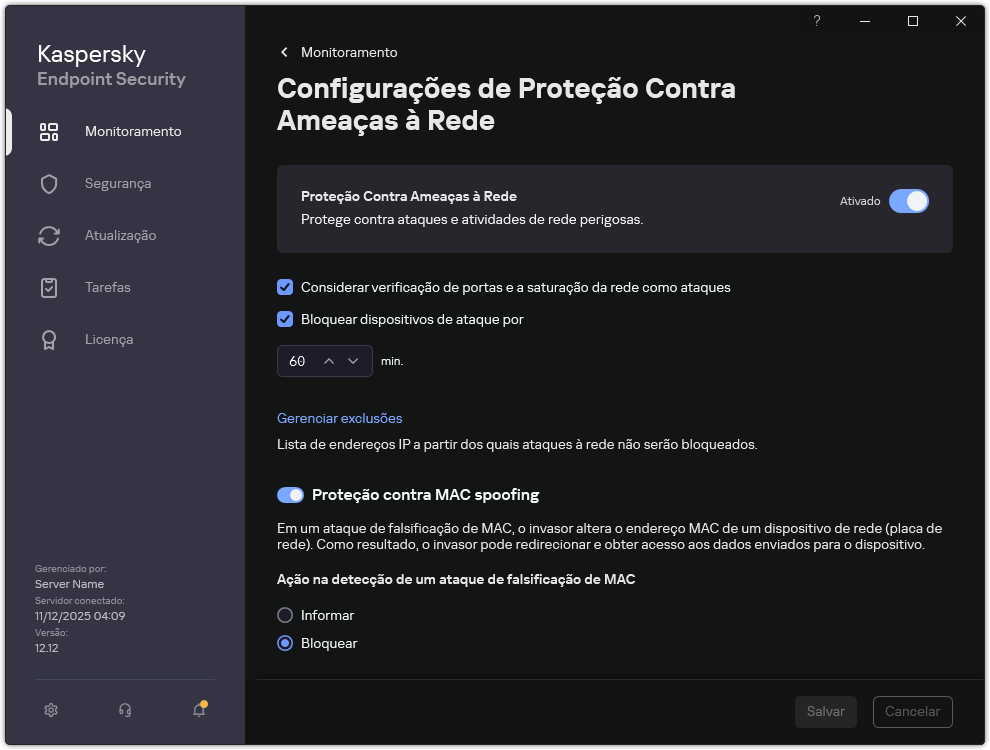The width and height of the screenshot is (990, 750).
Task: Open the Tarefas clipboard icon
Action: pos(49,287)
